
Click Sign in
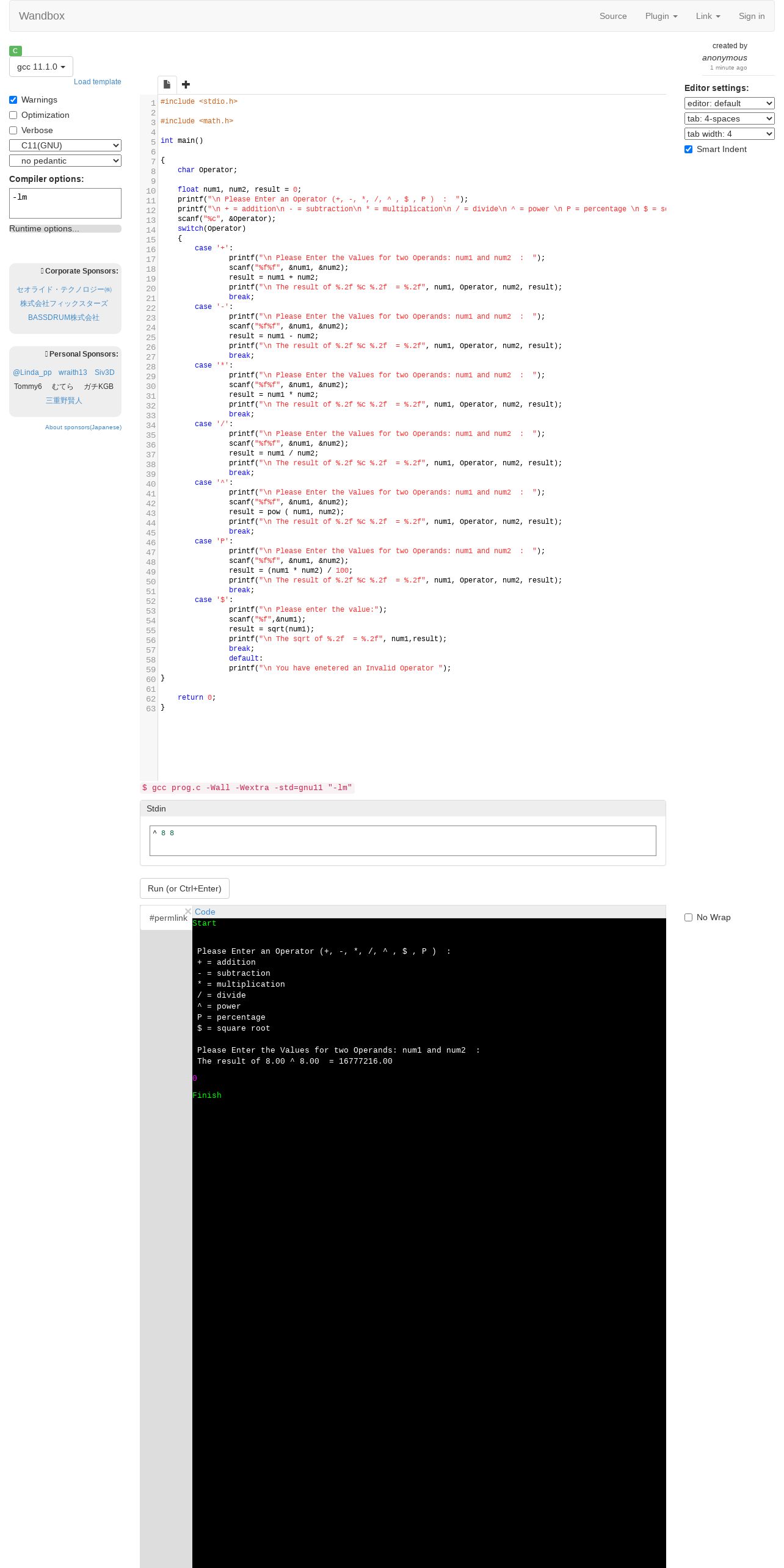click(752, 16)
